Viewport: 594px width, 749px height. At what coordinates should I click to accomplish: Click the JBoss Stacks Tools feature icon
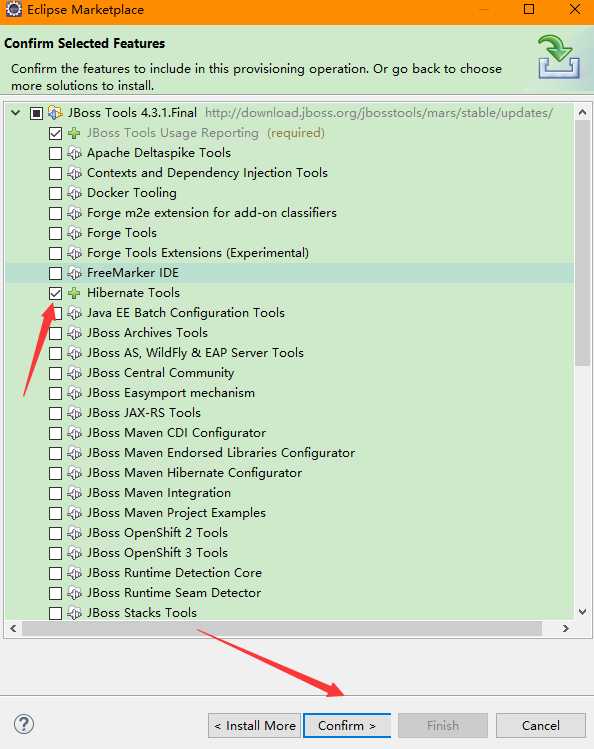coord(74,613)
